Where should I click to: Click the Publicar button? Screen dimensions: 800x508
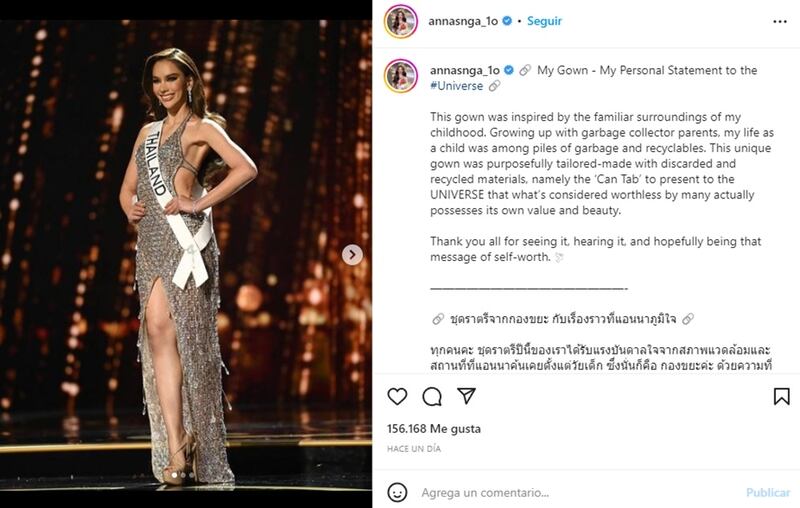(x=768, y=493)
